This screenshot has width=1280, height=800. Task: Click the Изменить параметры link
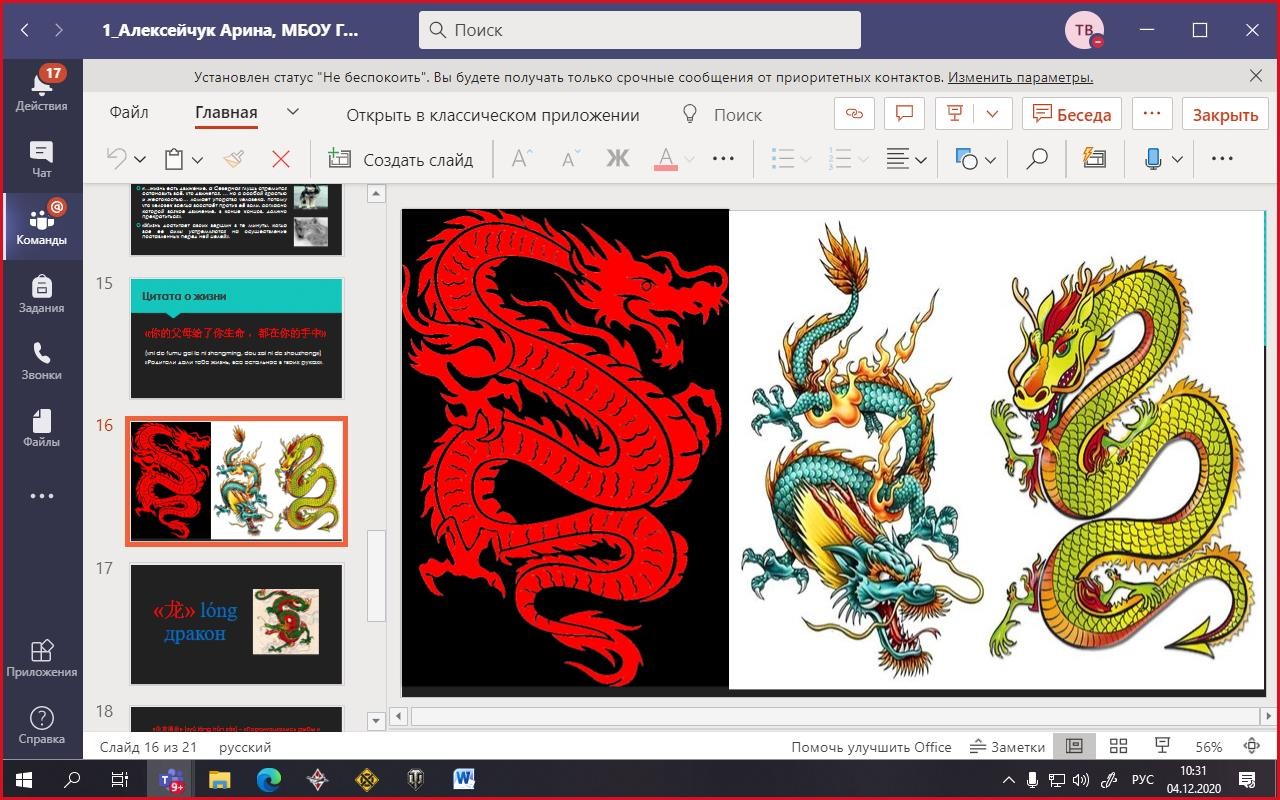(1020, 77)
